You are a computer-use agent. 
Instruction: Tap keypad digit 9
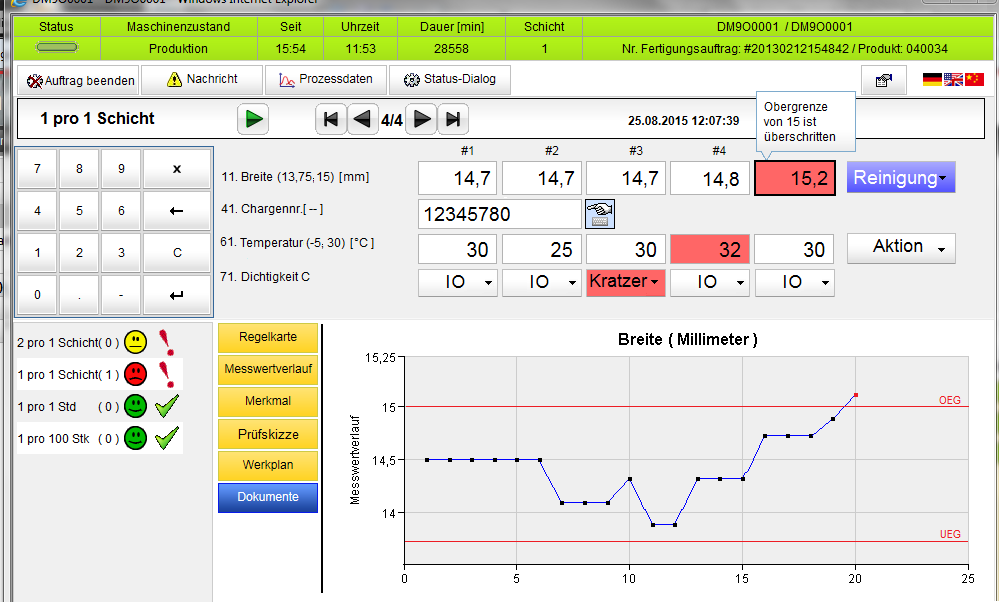pyautogui.click(x=121, y=169)
